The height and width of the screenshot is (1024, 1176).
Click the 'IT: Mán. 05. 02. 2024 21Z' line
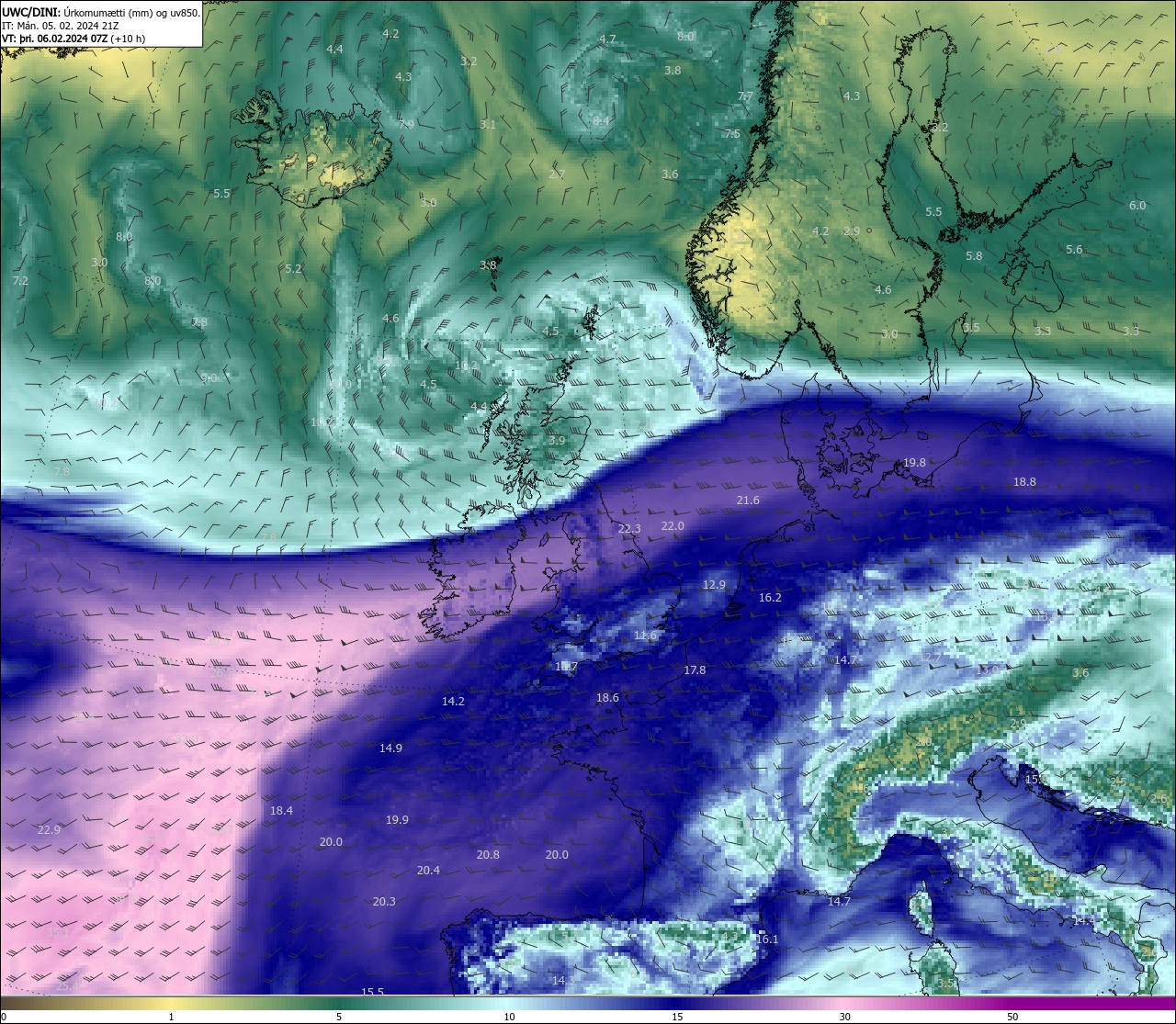pyautogui.click(x=61, y=26)
